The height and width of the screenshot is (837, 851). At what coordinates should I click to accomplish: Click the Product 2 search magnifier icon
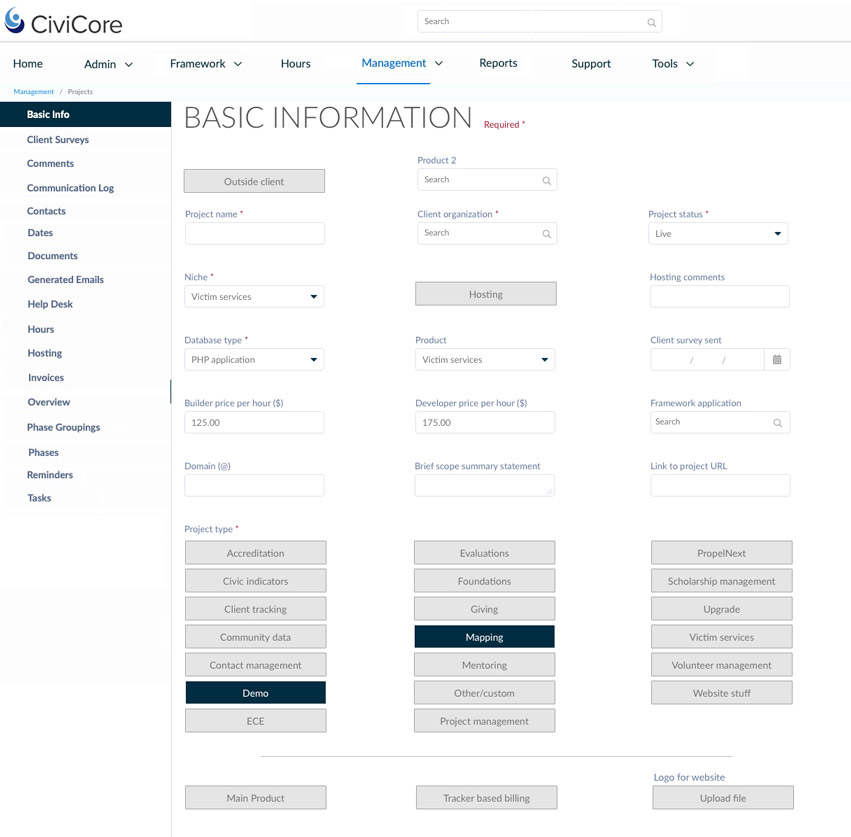coord(546,181)
